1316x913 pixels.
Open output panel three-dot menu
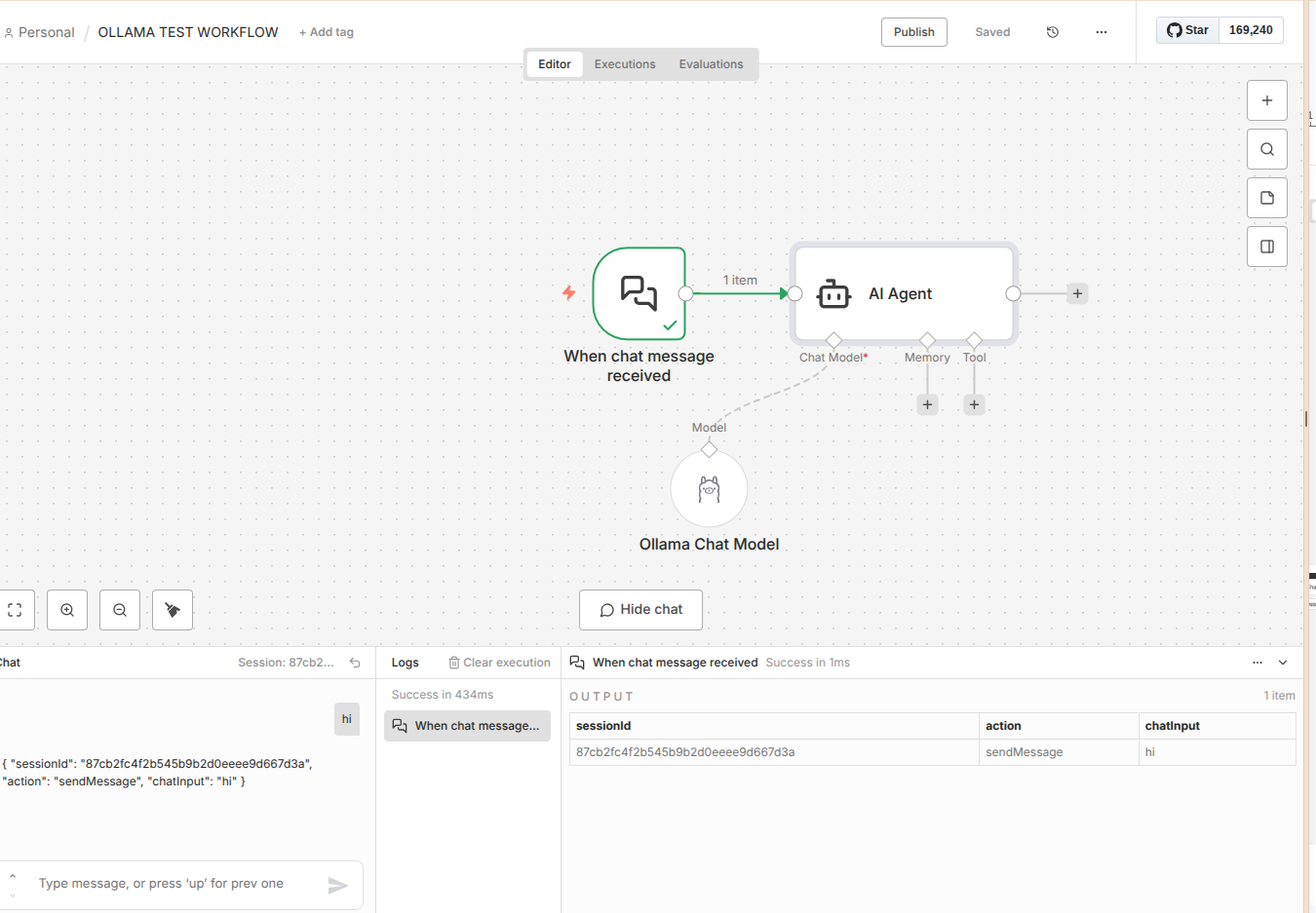point(1257,663)
